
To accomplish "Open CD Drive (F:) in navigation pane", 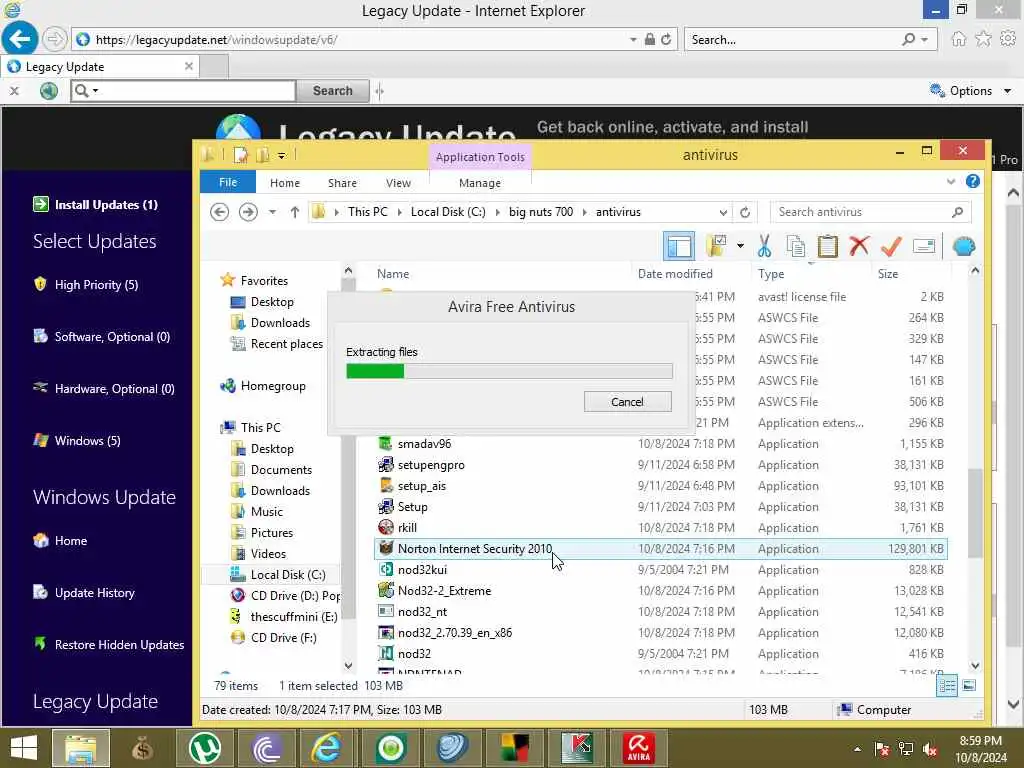I will 283,637.
